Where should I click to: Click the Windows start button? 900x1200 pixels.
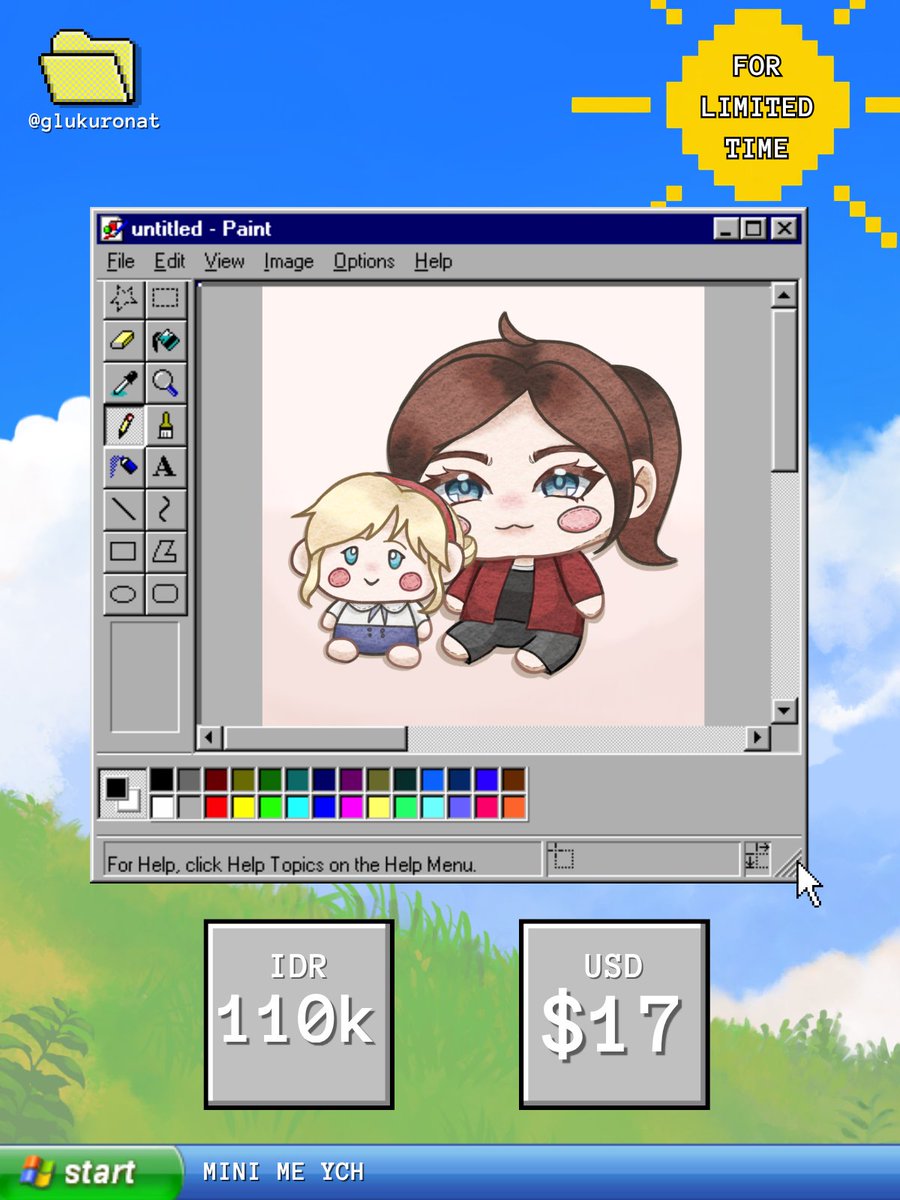pos(90,1172)
